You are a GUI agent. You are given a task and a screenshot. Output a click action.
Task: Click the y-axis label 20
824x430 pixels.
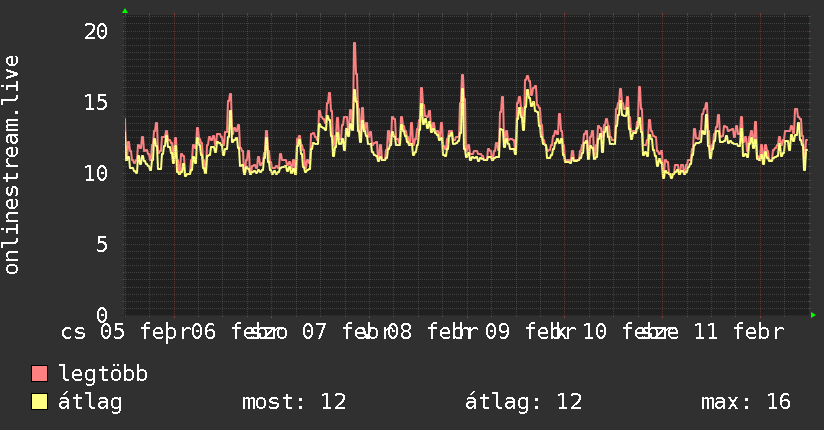tap(96, 32)
